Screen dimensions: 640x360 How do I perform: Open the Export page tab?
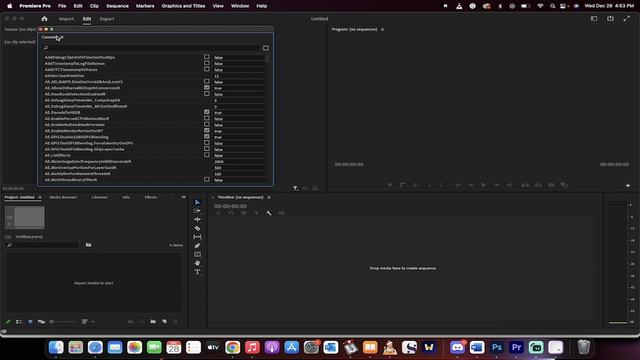pyautogui.click(x=107, y=19)
